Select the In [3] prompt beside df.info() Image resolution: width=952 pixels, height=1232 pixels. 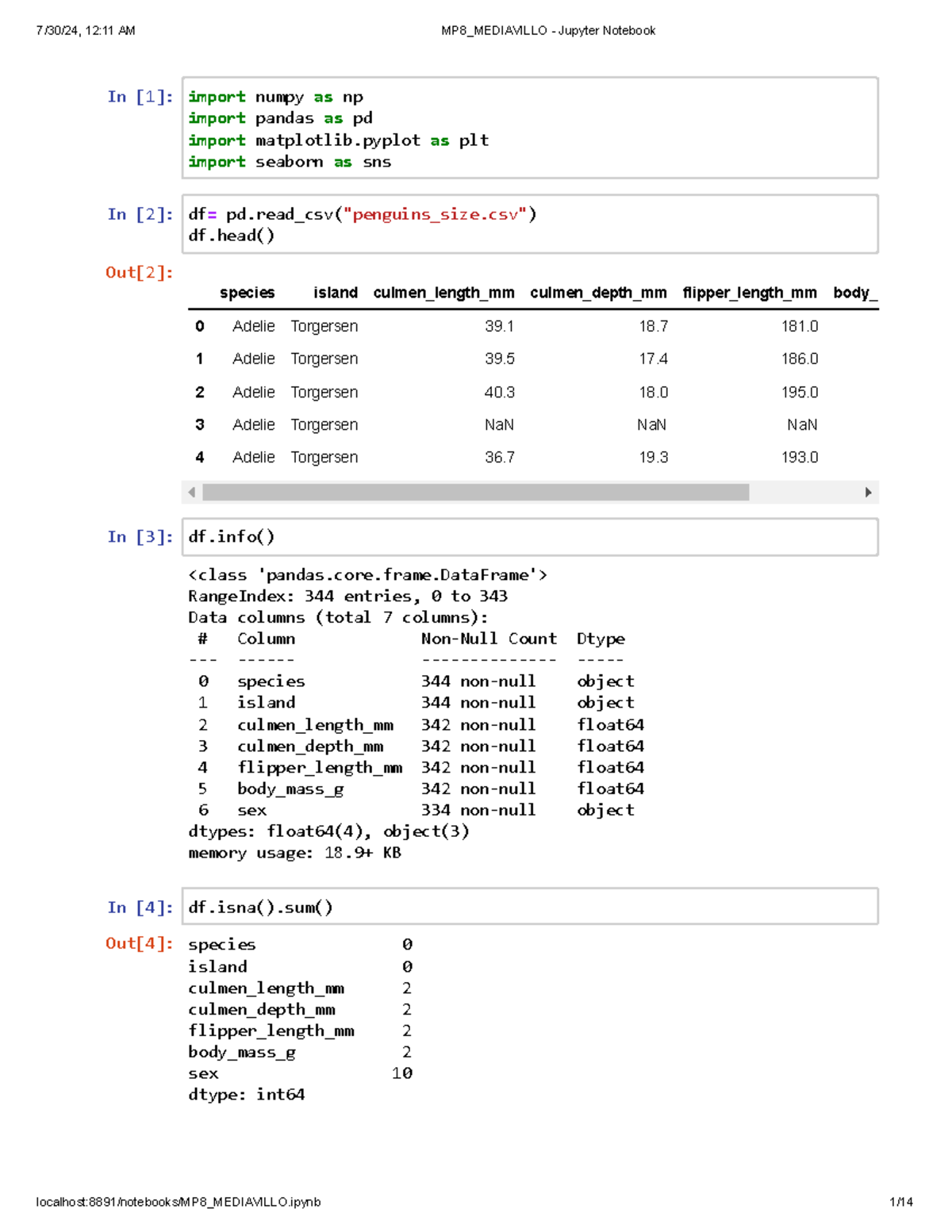tap(140, 536)
